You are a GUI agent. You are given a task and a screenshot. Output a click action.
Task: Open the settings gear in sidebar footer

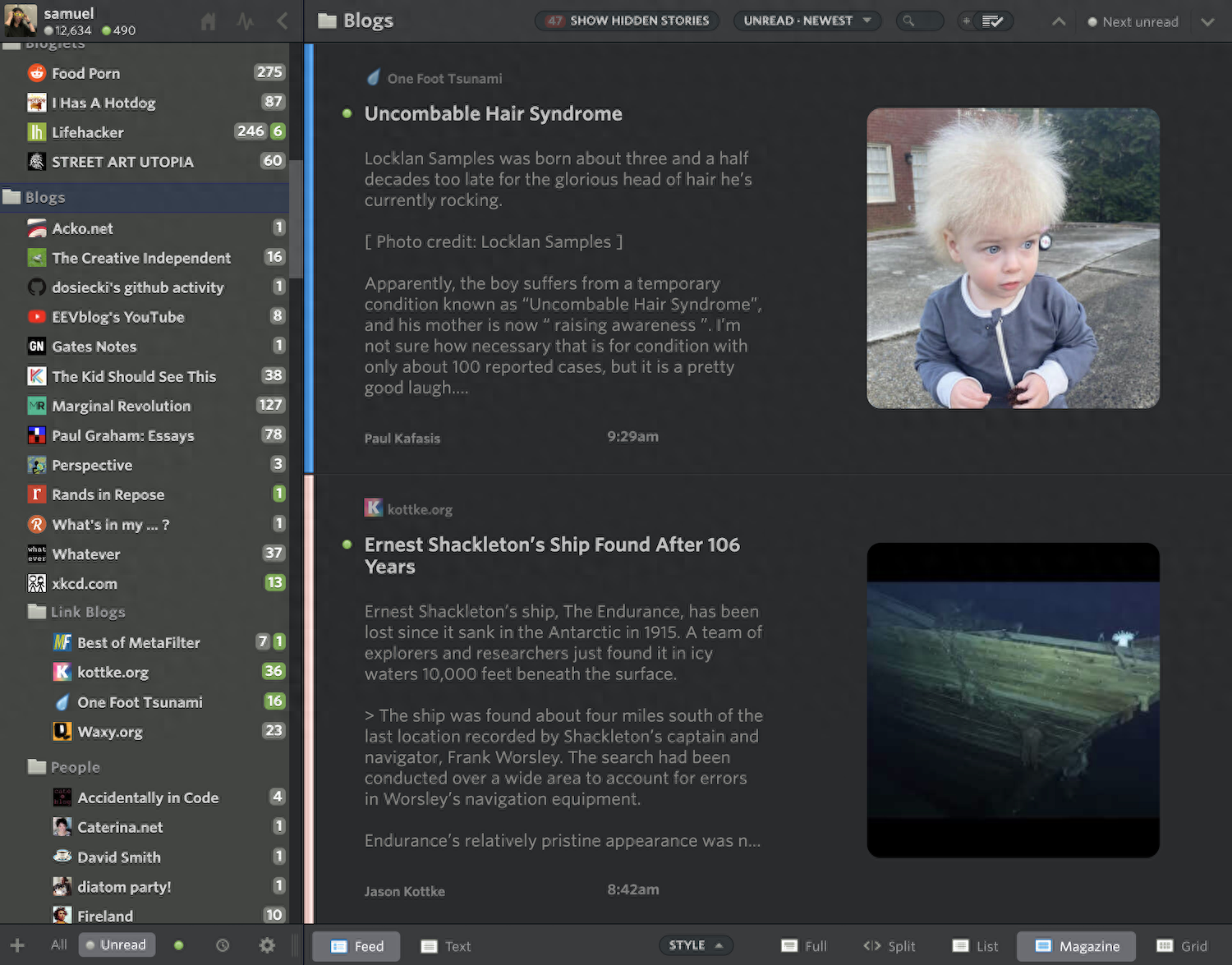coord(267,945)
